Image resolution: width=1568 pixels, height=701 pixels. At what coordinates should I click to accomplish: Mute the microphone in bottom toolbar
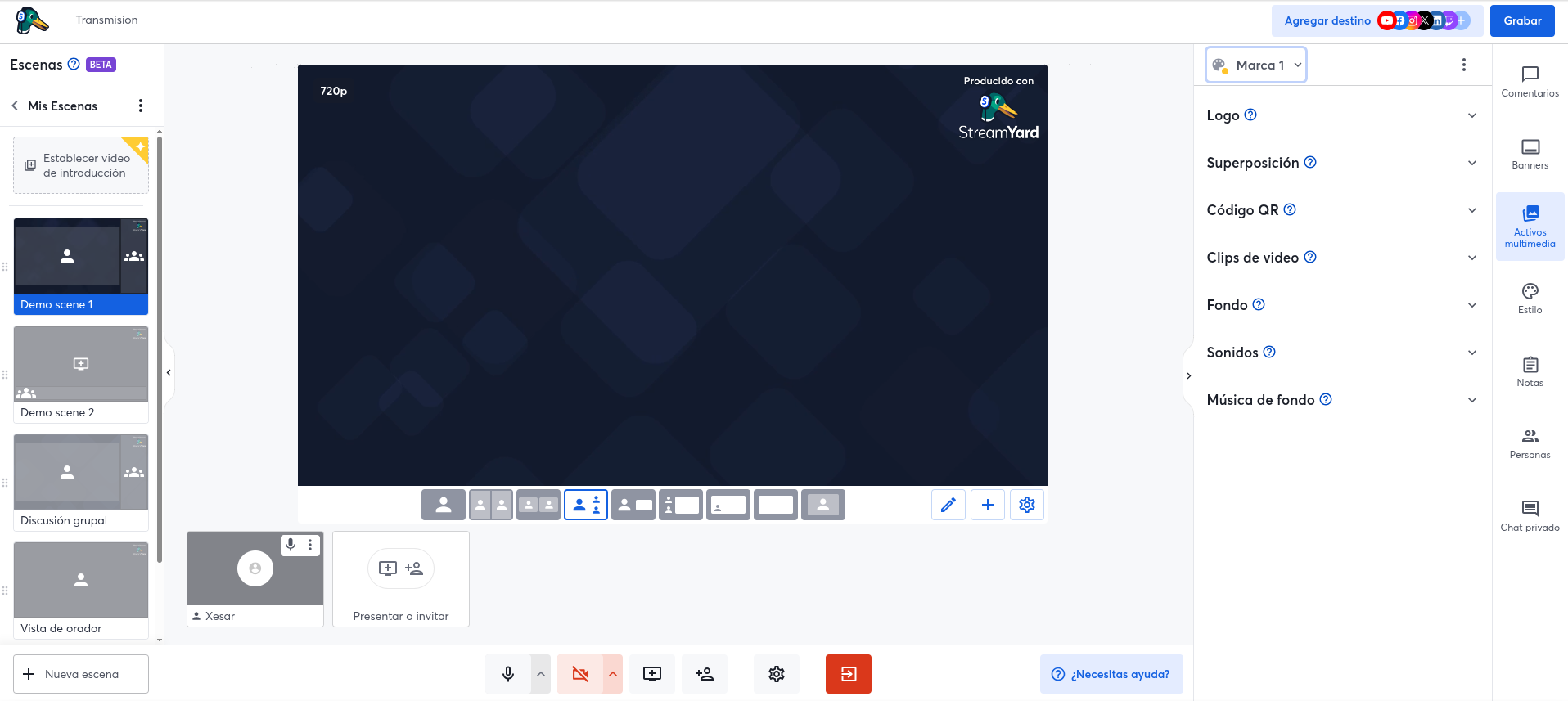[x=508, y=674]
